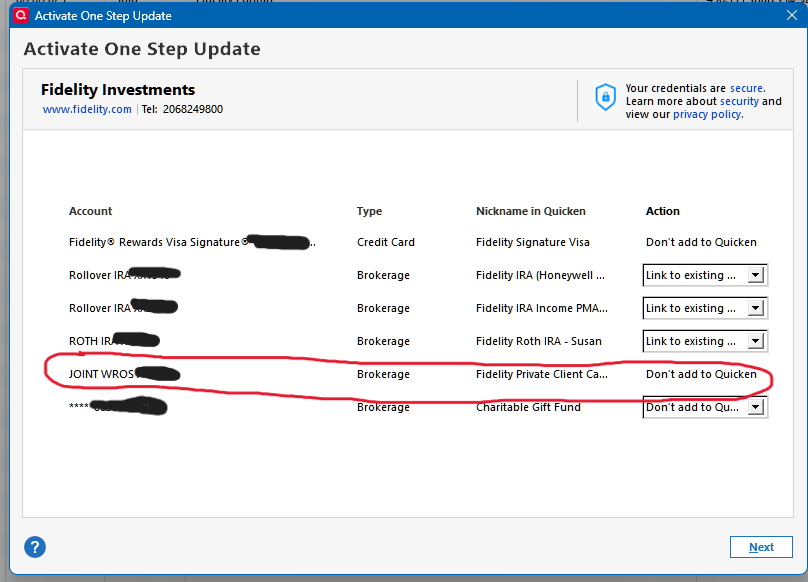The width and height of the screenshot is (808, 582).
Task: Open the 'security' information link
Action: pyautogui.click(x=739, y=101)
